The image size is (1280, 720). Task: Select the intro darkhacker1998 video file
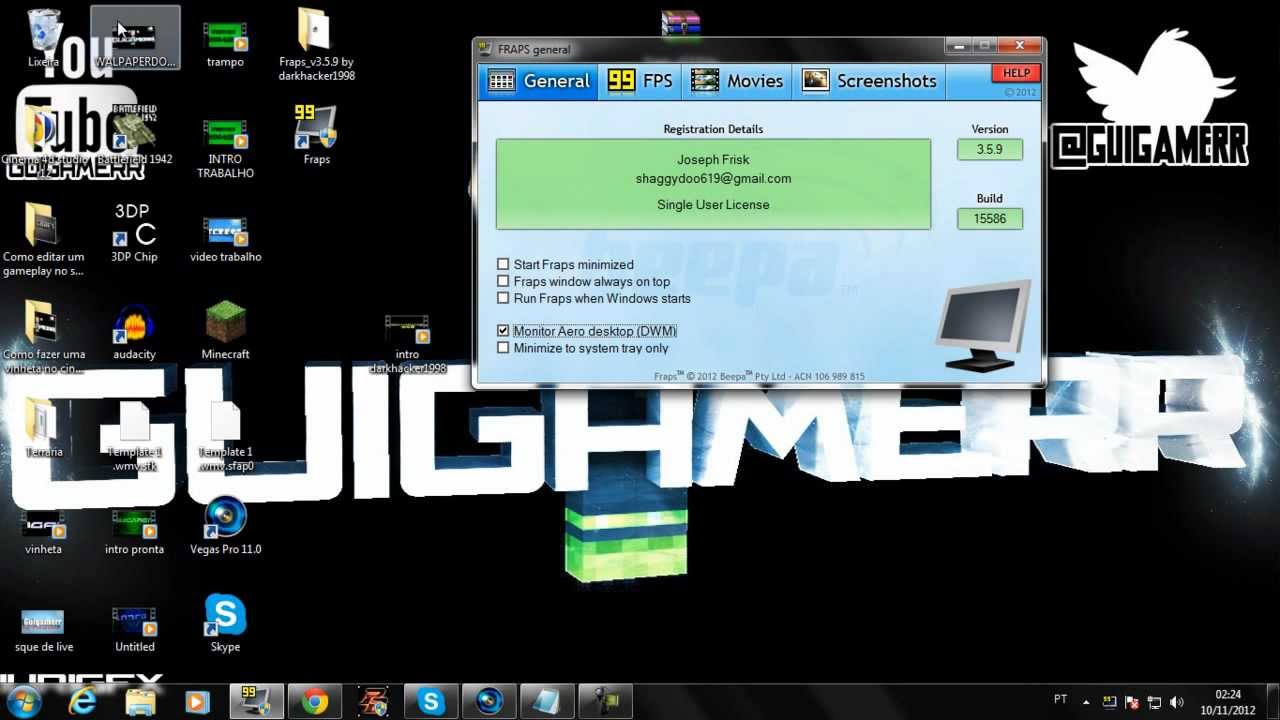click(x=407, y=343)
